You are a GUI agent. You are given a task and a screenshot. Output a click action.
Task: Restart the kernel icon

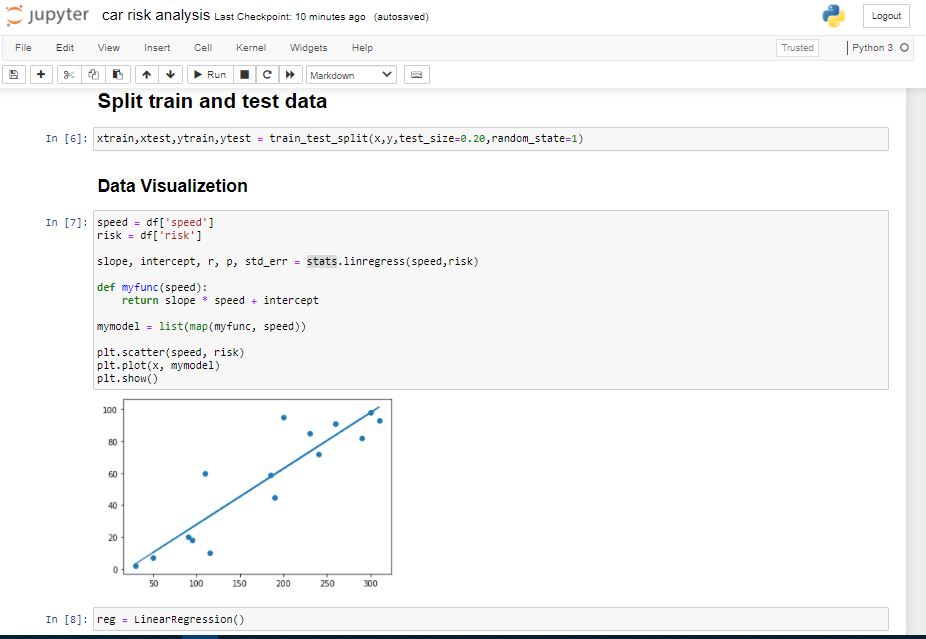(267, 74)
